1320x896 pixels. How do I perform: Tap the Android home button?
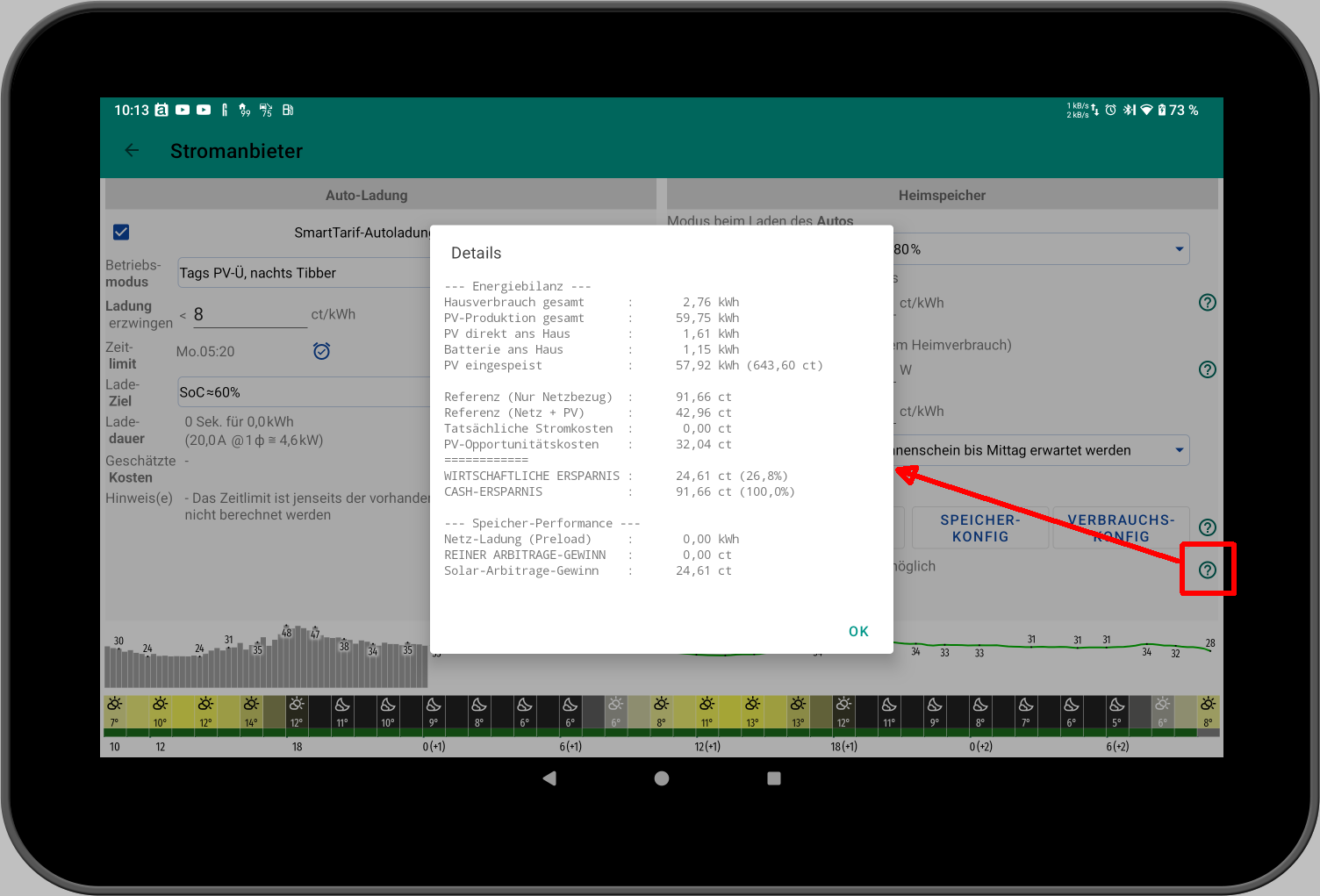[x=661, y=778]
